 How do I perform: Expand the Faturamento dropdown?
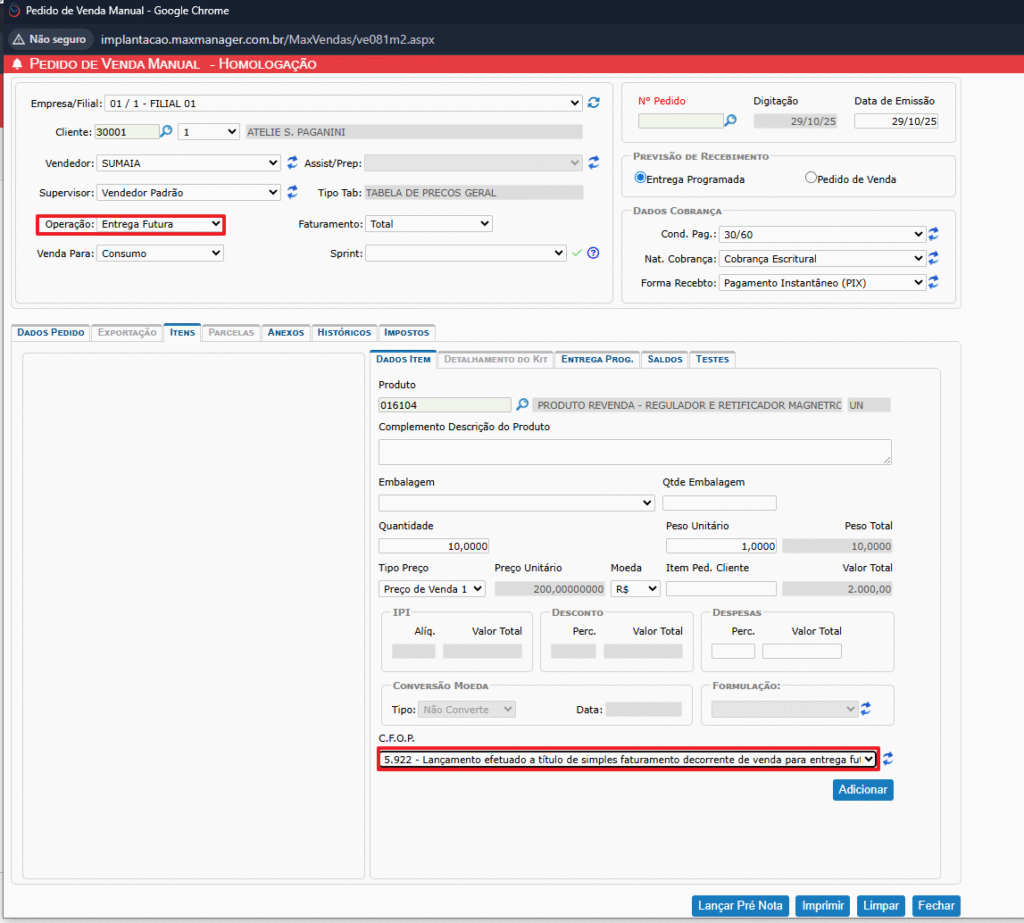[428, 225]
